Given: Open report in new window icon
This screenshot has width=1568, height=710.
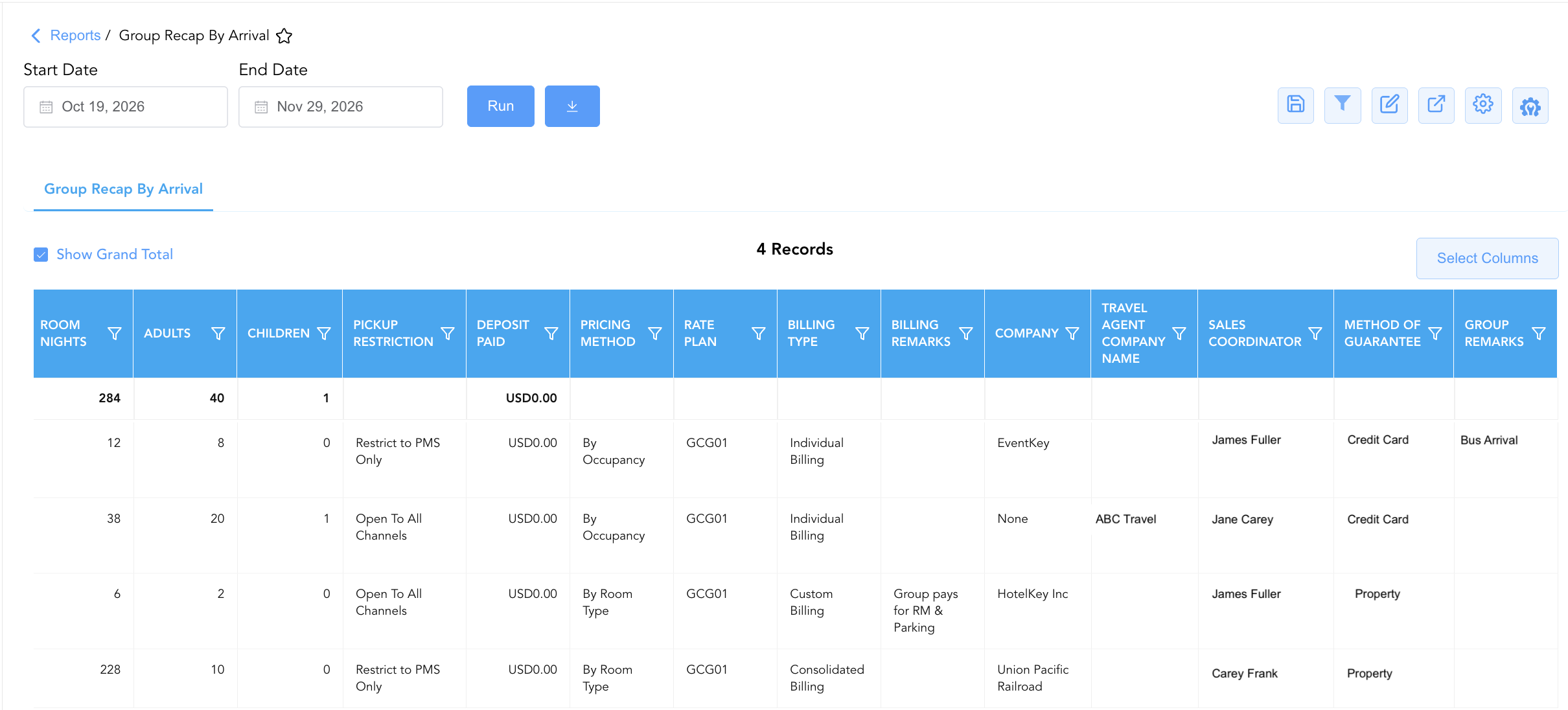Looking at the screenshot, I should tap(1436, 105).
